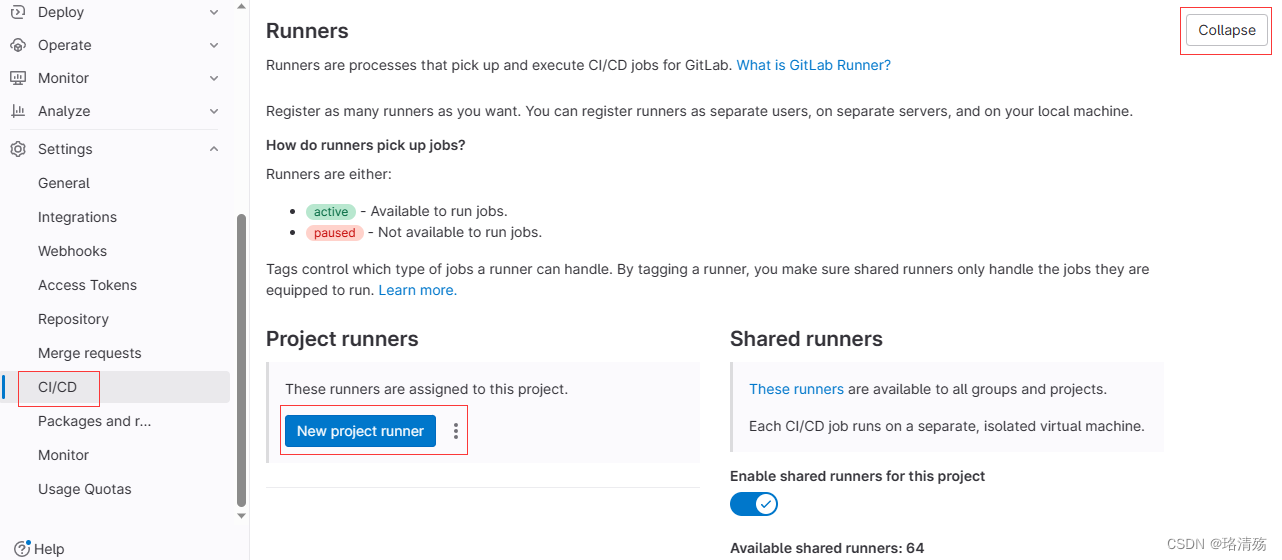Click the Monitor screen icon in sidebar
The height and width of the screenshot is (560, 1282).
click(x=18, y=78)
